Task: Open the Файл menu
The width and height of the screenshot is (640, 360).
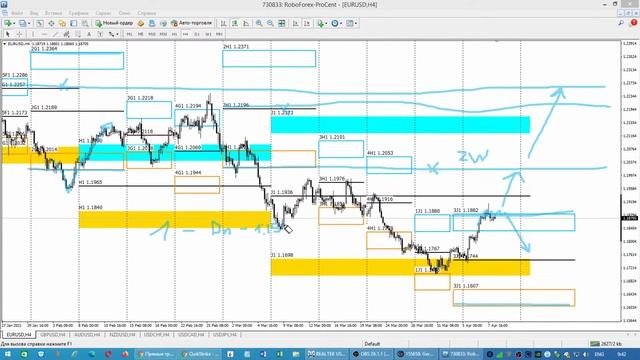Action: tap(17, 13)
